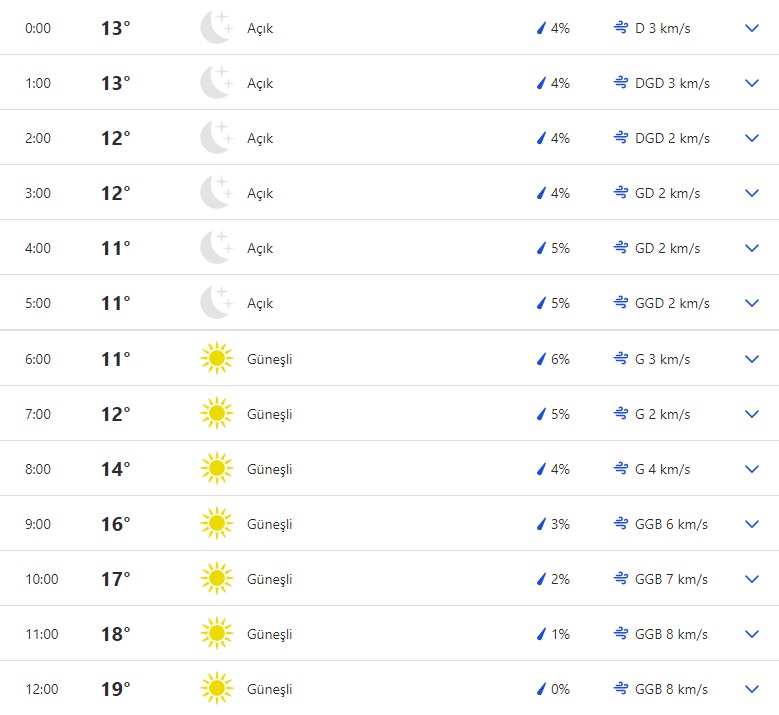The height and width of the screenshot is (715, 779).
Task: Select the 7:00 time label
Action: coord(38,414)
